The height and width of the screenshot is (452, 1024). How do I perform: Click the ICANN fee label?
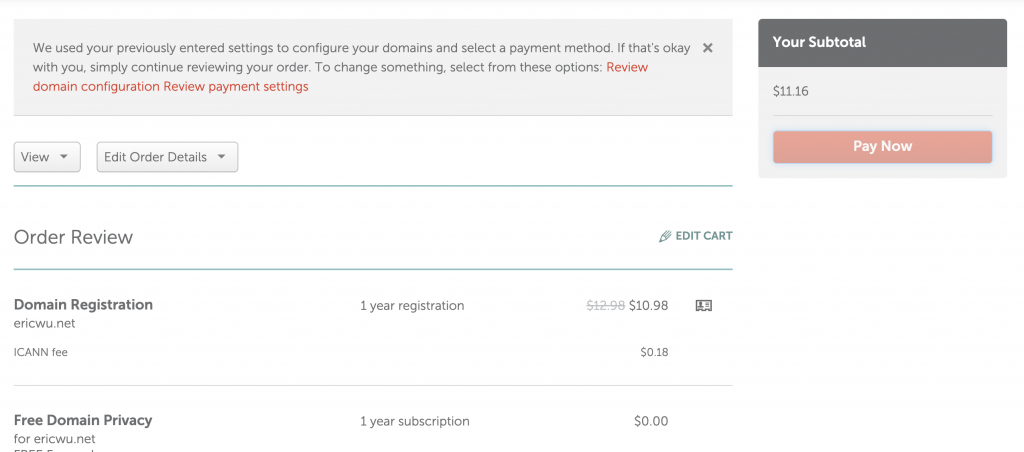[41, 352]
